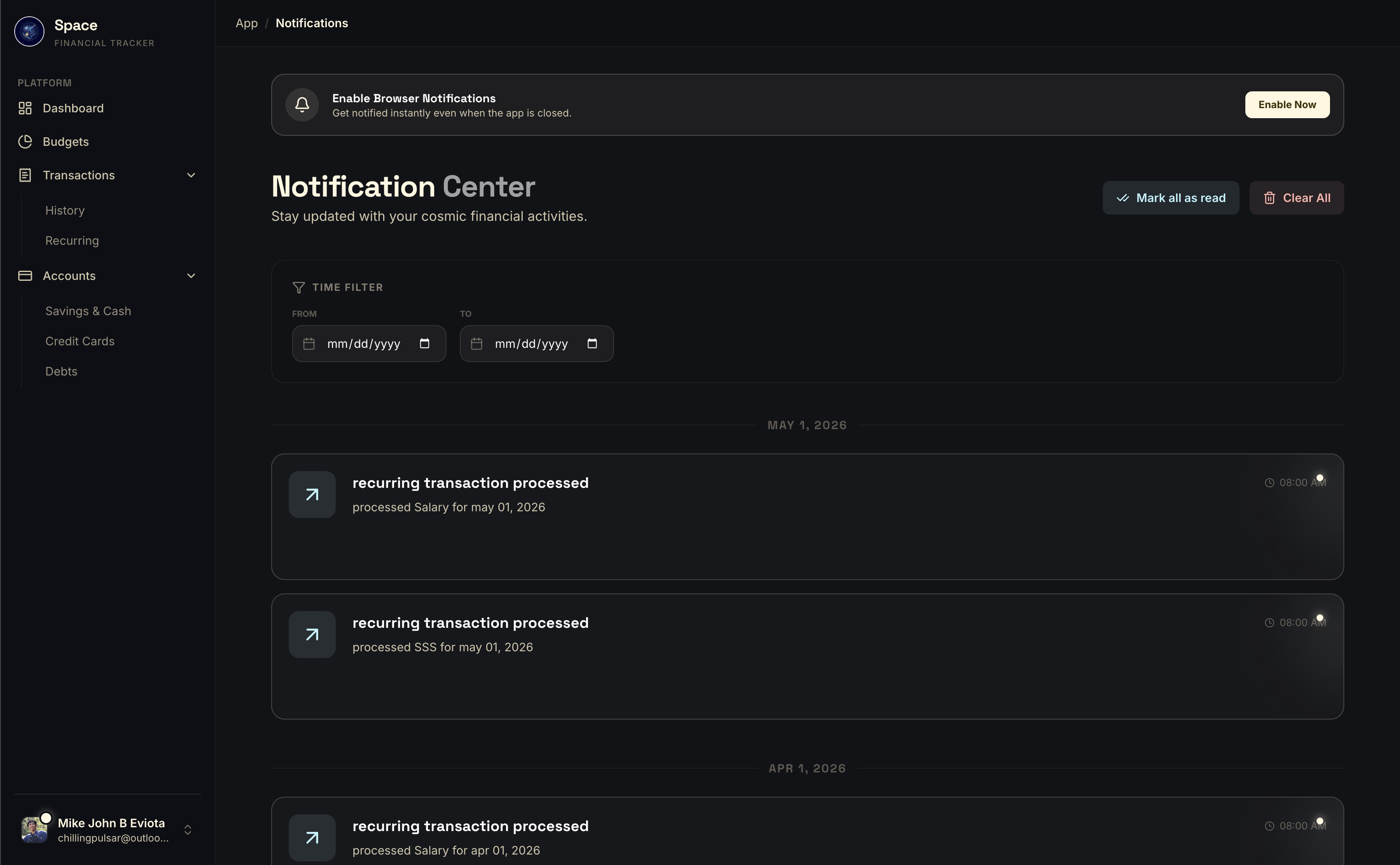Image resolution: width=1400 pixels, height=865 pixels.
Task: Click the Time Filter funnel icon
Action: tap(298, 287)
